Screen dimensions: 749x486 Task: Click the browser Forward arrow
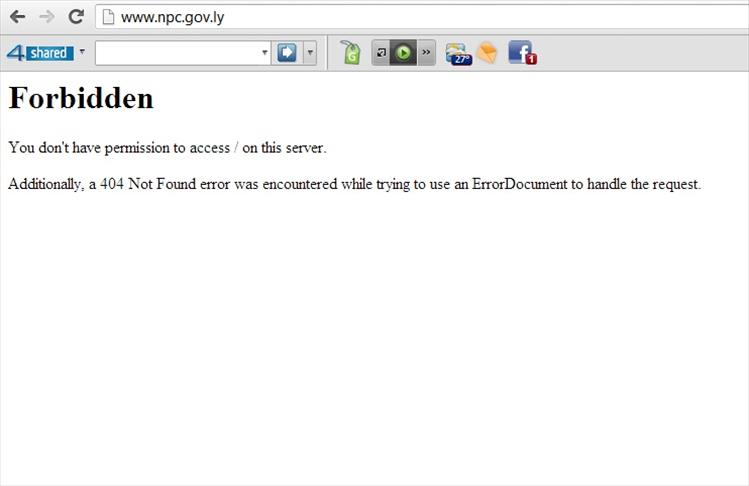click(x=46, y=17)
